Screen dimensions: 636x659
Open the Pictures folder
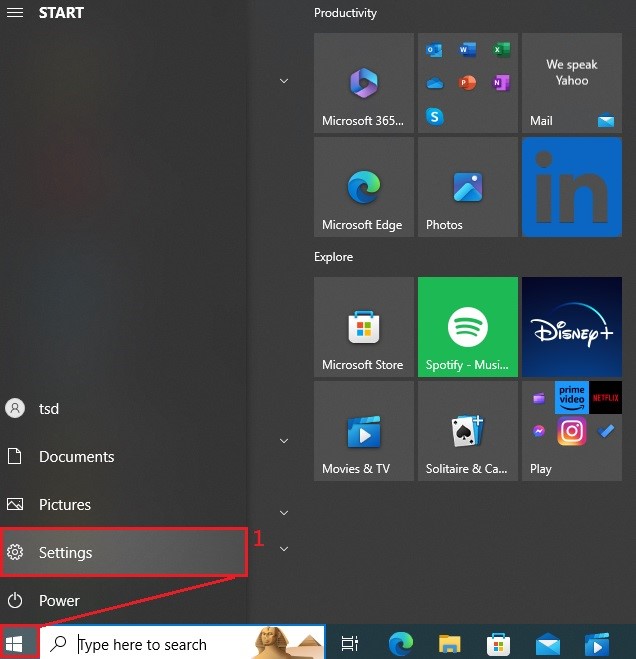tap(123, 504)
